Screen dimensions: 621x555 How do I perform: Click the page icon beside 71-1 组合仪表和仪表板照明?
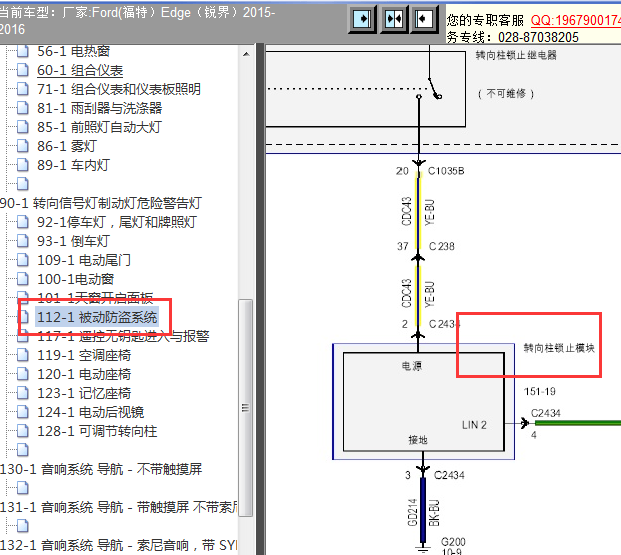point(23,89)
